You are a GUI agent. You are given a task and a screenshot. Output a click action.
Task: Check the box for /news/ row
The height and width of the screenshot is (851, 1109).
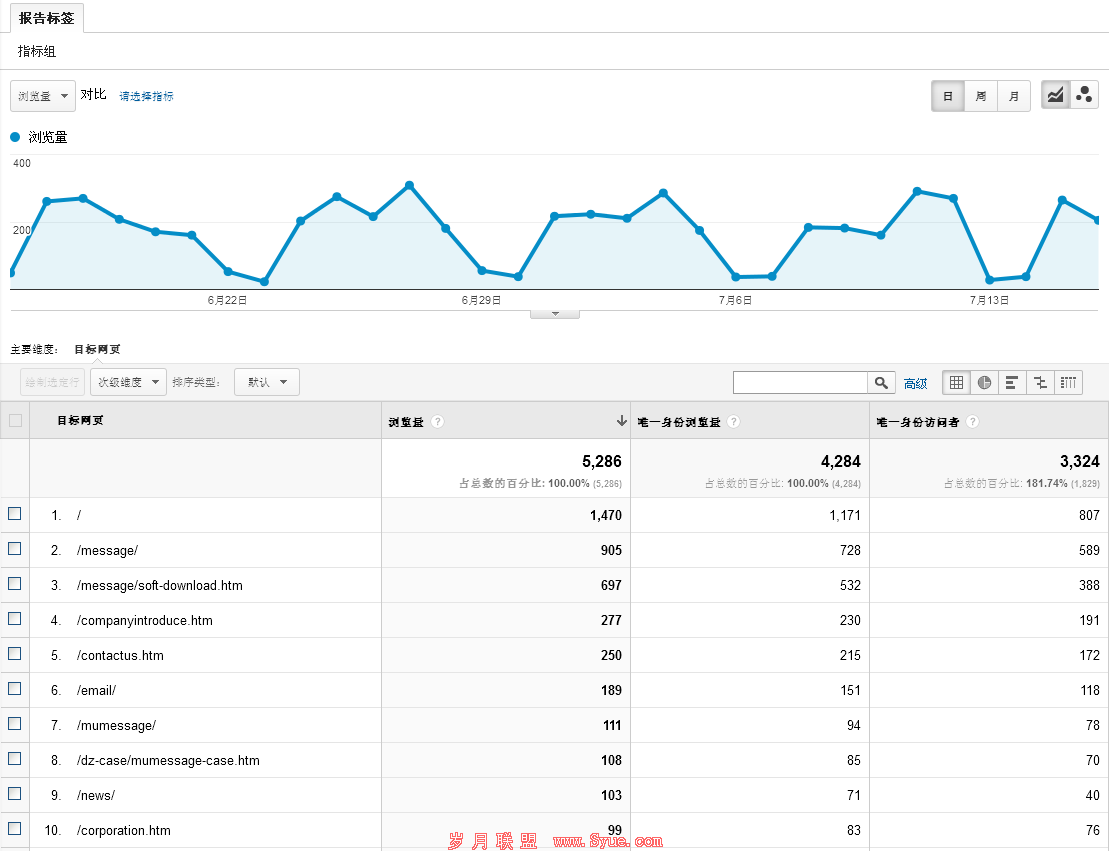(15, 794)
